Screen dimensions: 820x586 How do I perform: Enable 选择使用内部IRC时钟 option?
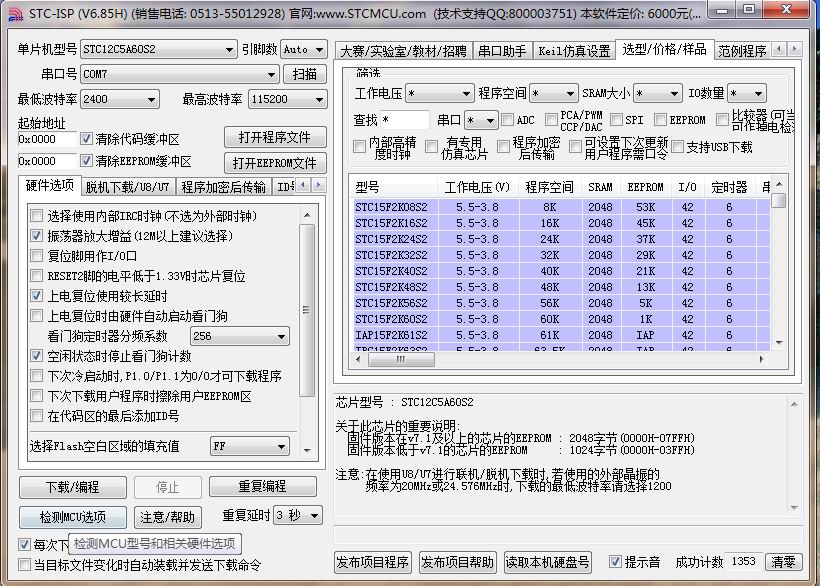37,215
